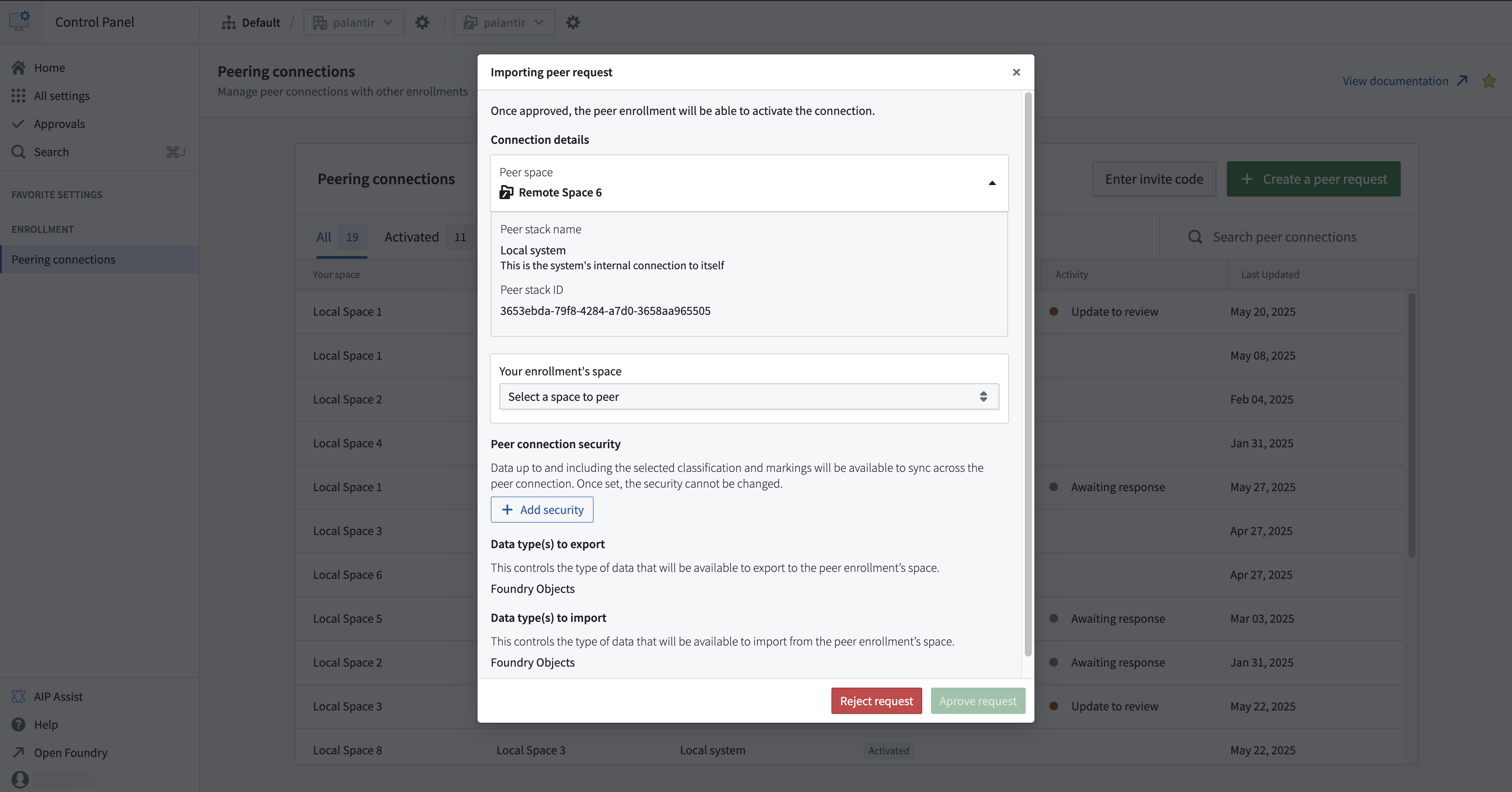Open the palantir space dropdown
The width and height of the screenshot is (1512, 792).
coord(504,22)
